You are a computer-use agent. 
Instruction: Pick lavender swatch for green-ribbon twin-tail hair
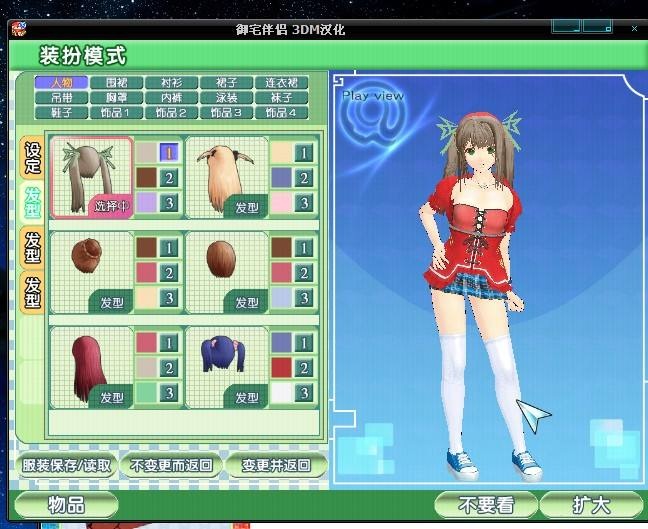(146, 203)
